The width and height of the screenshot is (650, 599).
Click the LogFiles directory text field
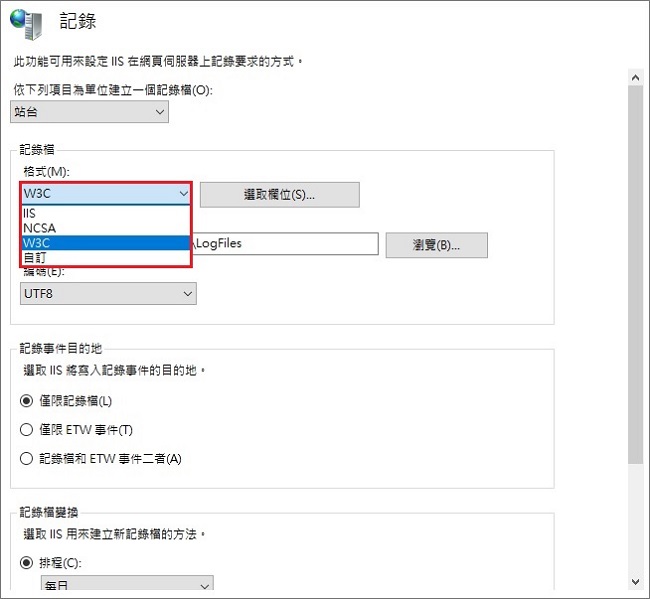[x=285, y=244]
